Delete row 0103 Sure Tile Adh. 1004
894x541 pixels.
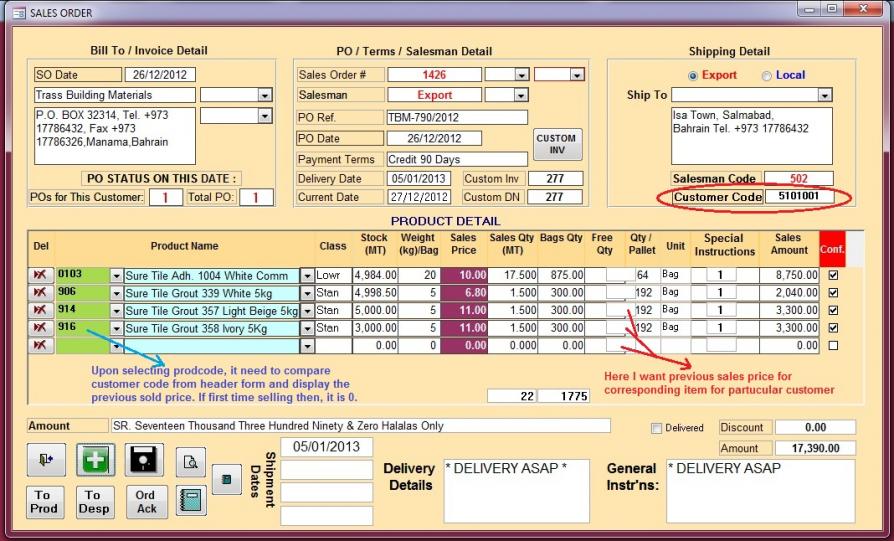(x=40, y=275)
